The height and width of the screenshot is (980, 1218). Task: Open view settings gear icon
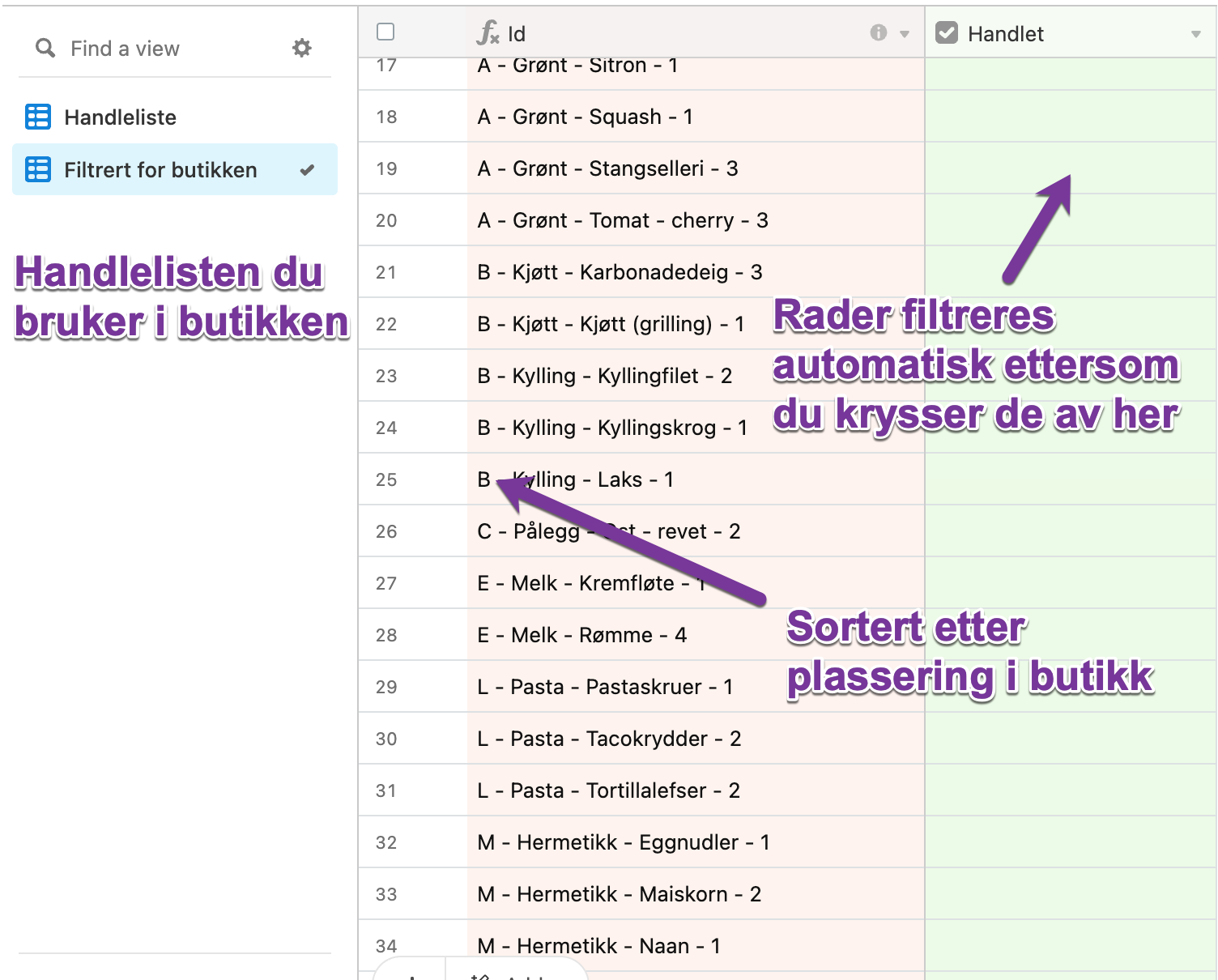click(302, 48)
